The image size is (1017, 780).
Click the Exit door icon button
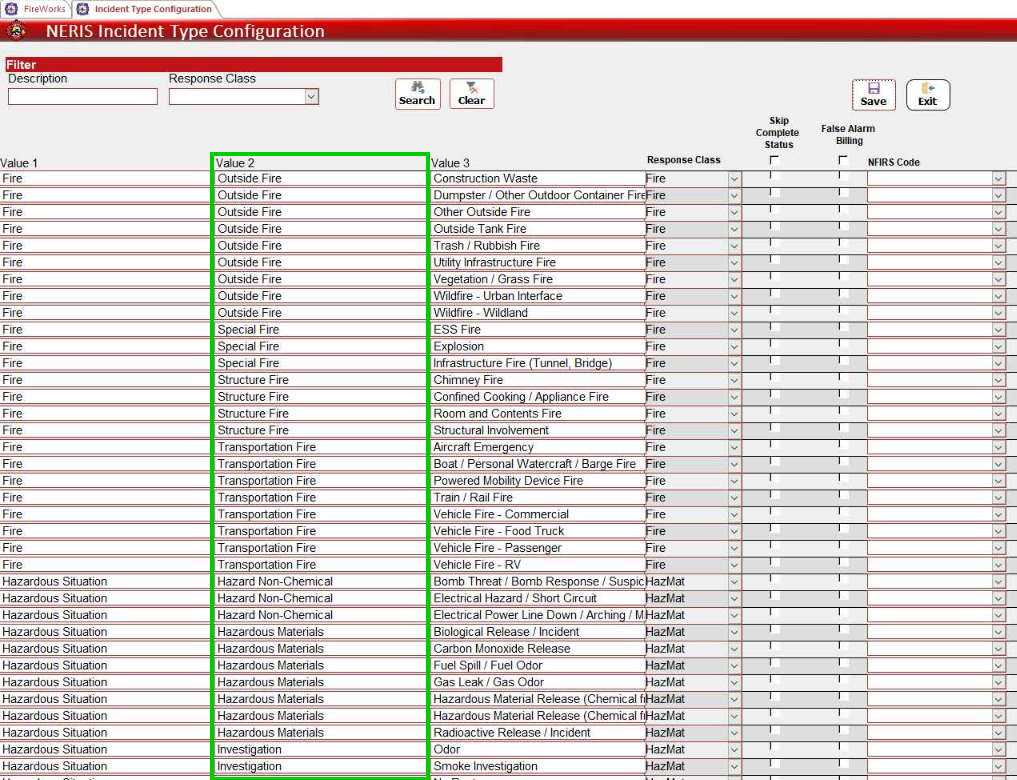[928, 94]
